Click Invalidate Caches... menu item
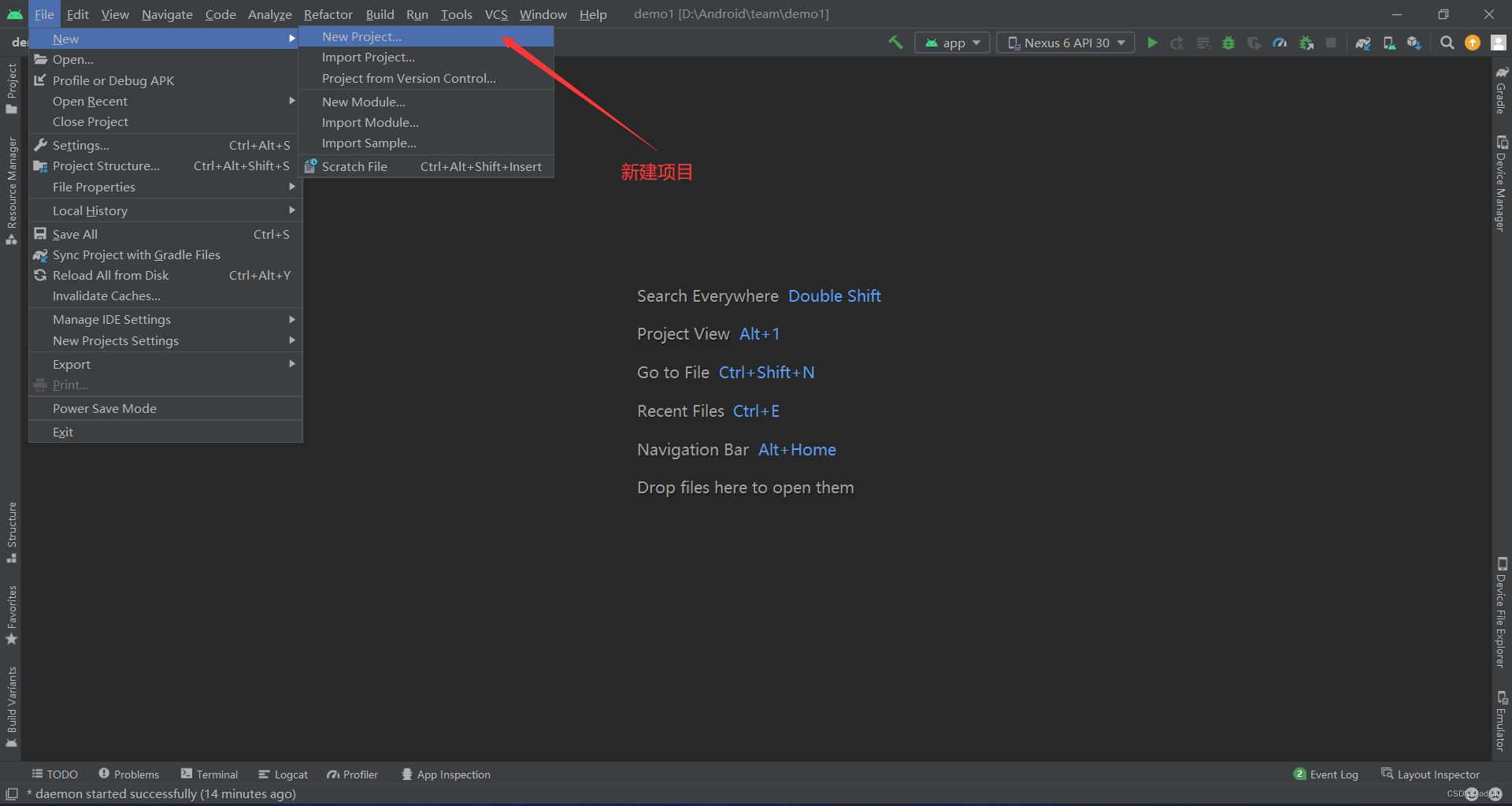This screenshot has width=1512, height=806. [165, 295]
